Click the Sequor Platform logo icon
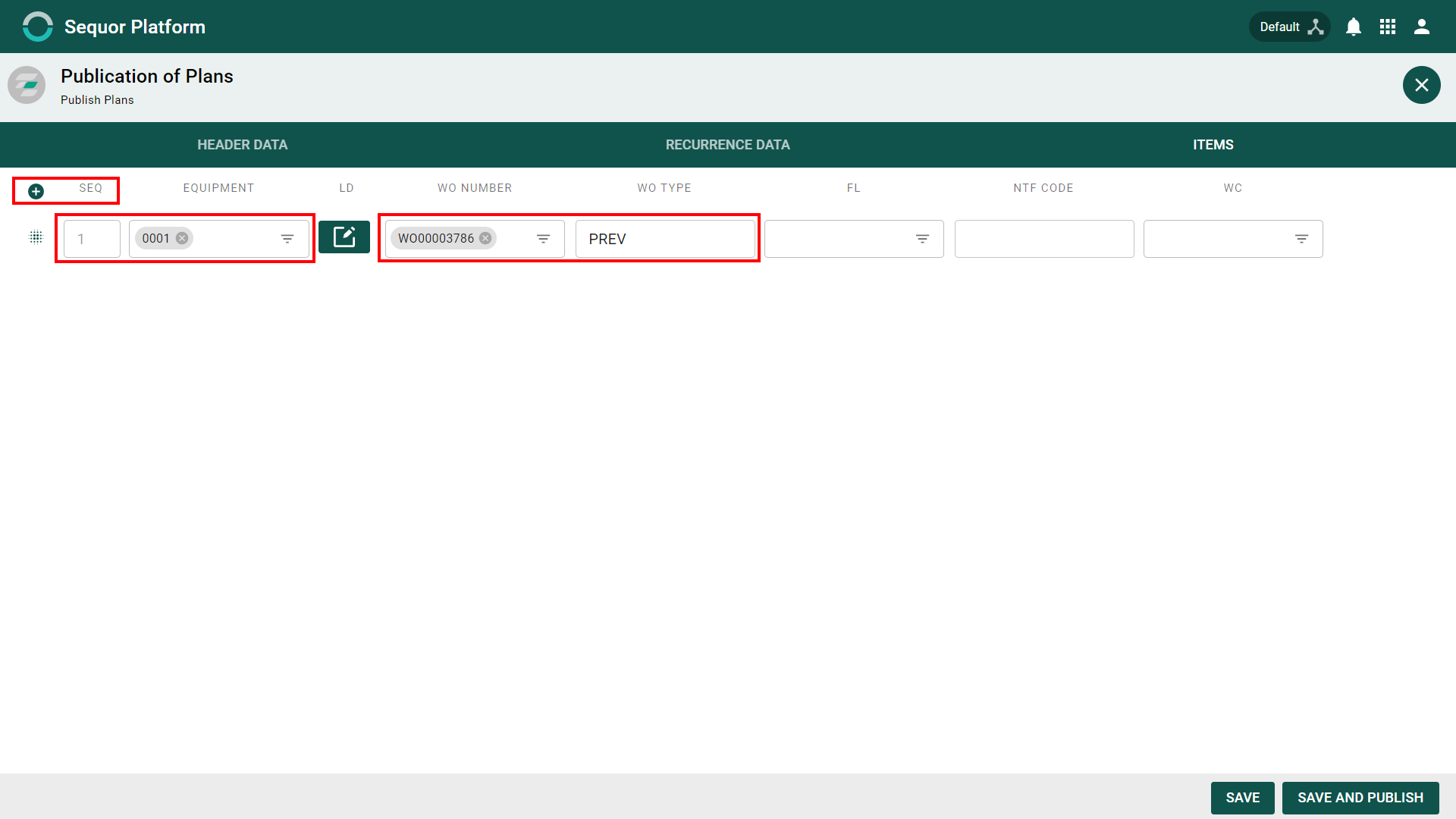Viewport: 1456px width, 819px height. [37, 27]
